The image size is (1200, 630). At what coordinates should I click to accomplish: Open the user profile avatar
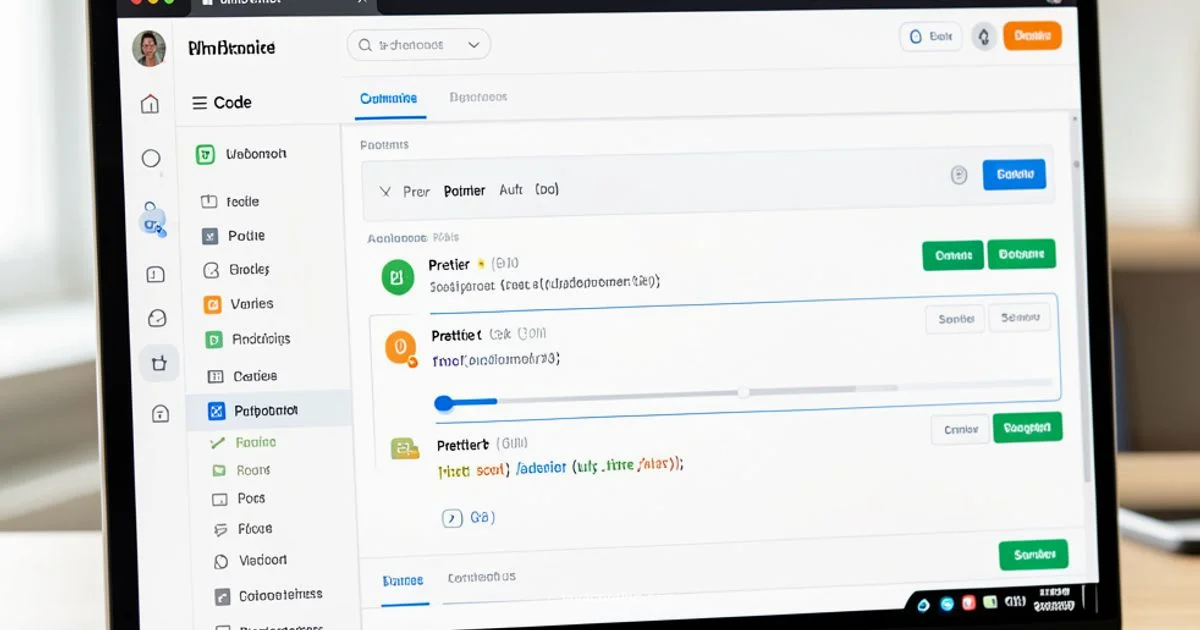point(149,48)
